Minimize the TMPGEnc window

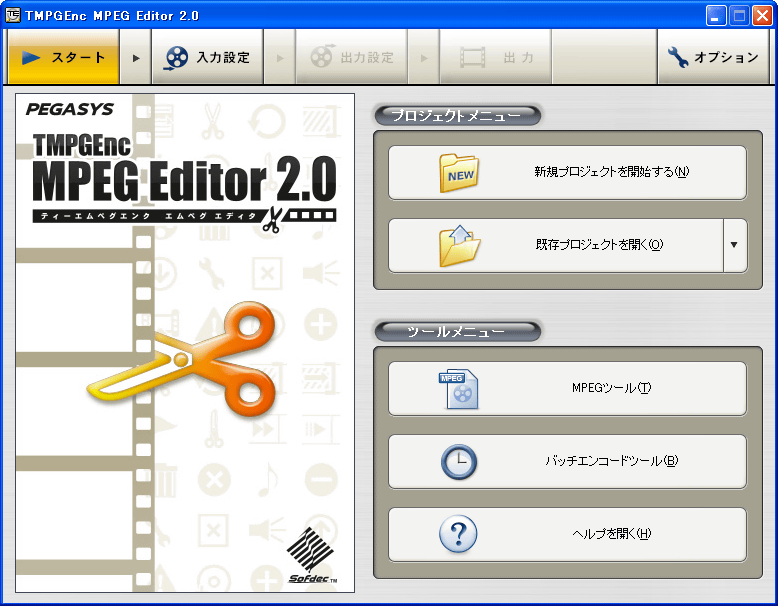pos(715,16)
